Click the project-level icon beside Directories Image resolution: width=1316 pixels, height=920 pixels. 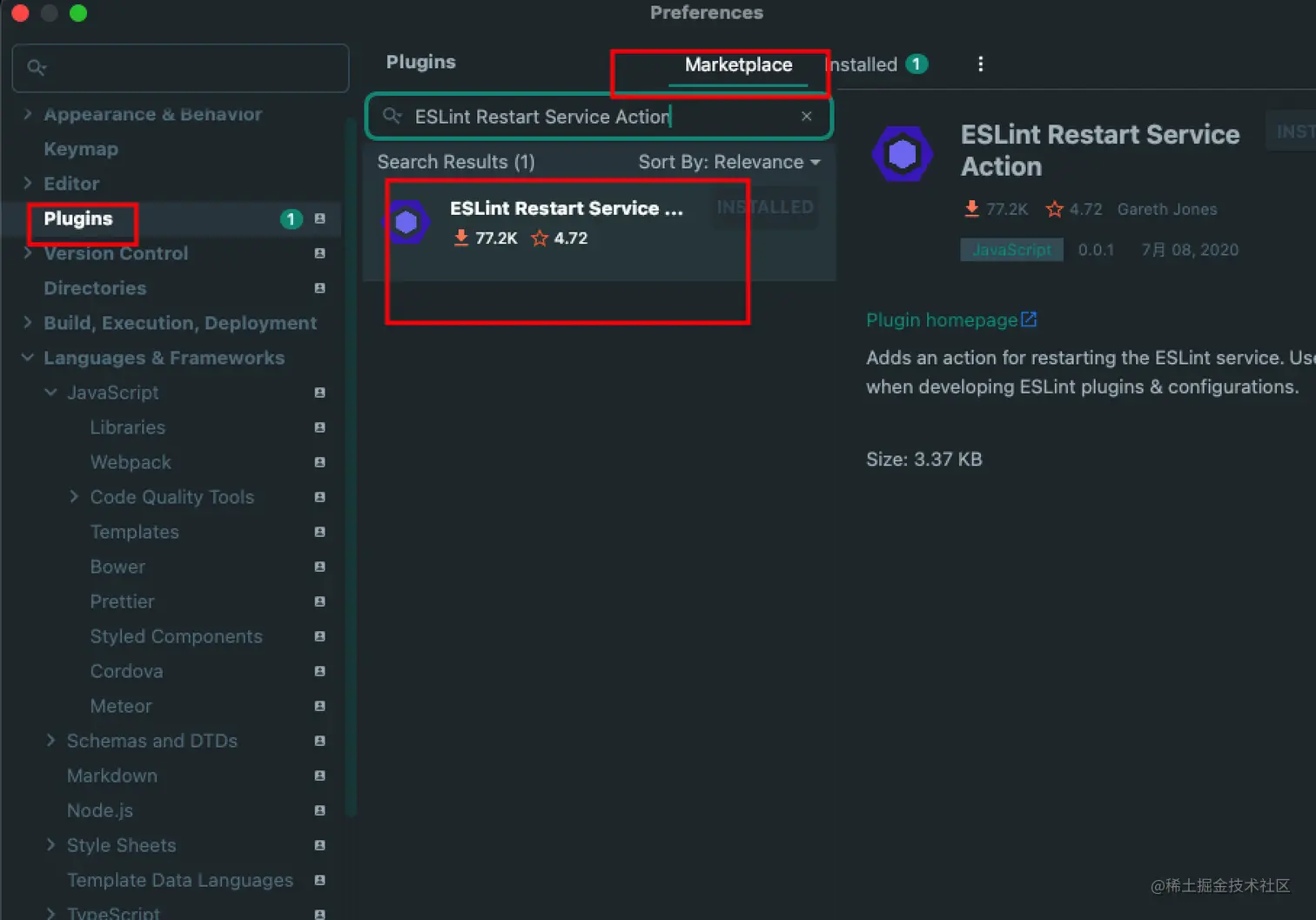pyautogui.click(x=319, y=288)
